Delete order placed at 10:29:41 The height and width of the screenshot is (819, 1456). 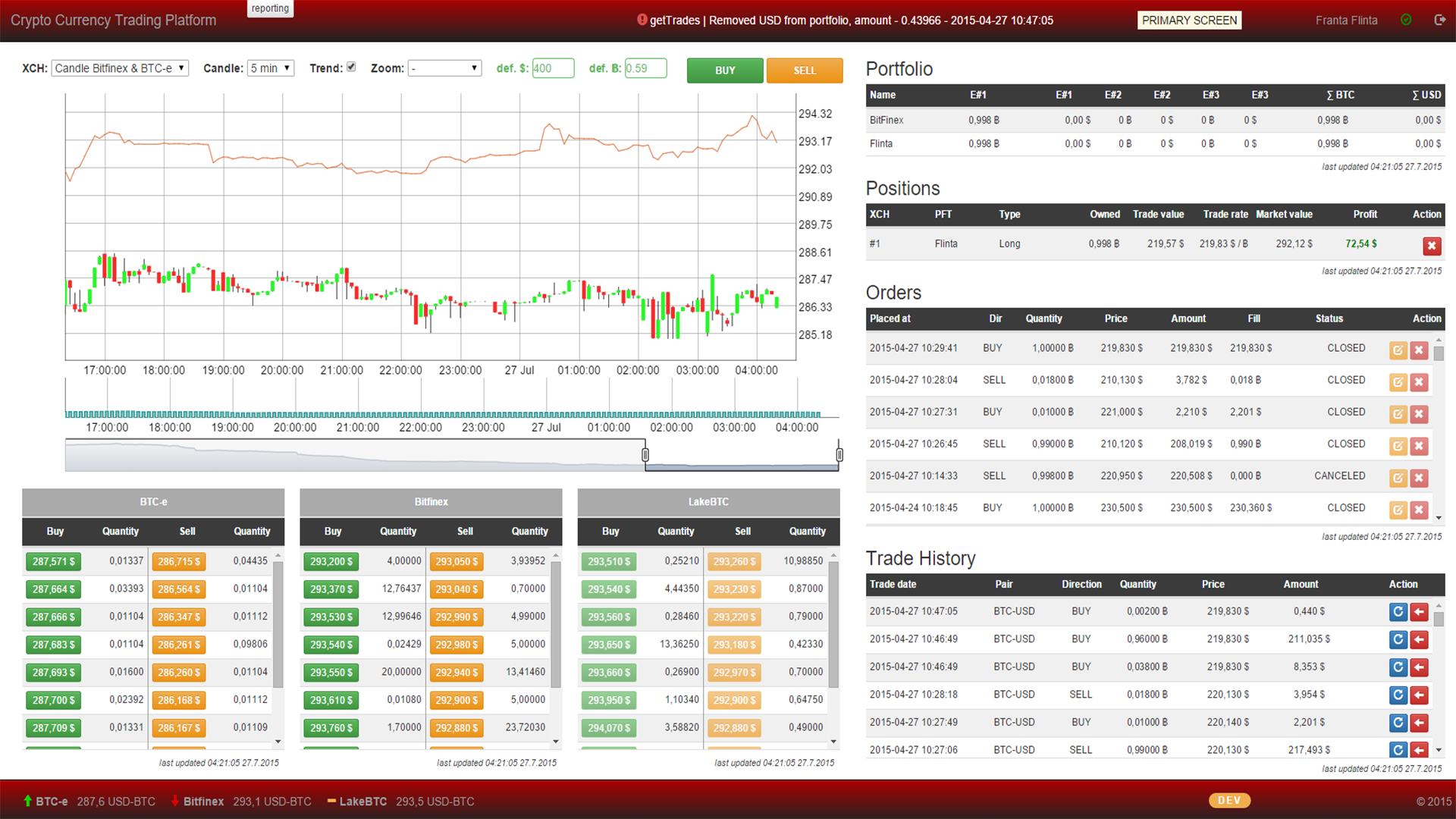click(1419, 350)
